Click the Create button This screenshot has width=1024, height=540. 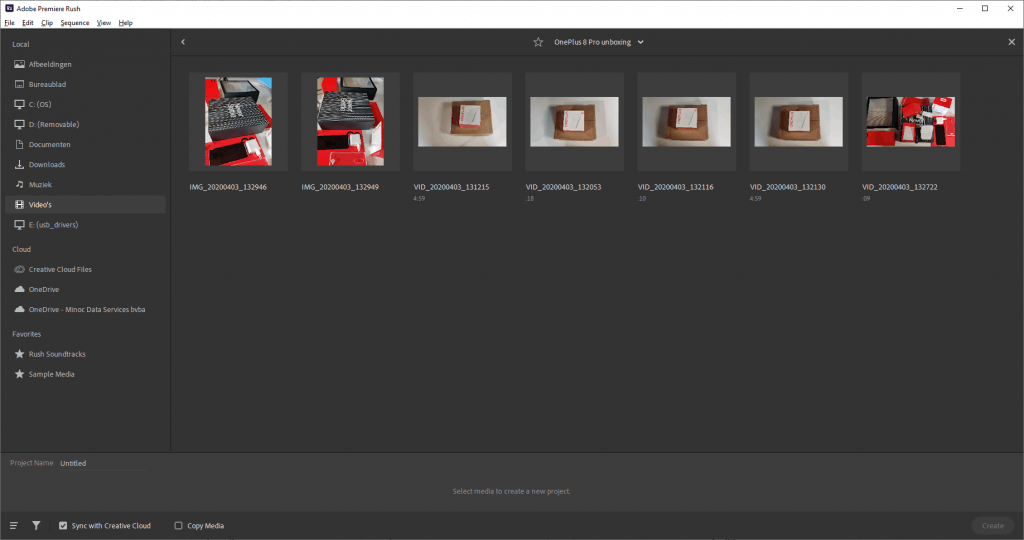[993, 526]
